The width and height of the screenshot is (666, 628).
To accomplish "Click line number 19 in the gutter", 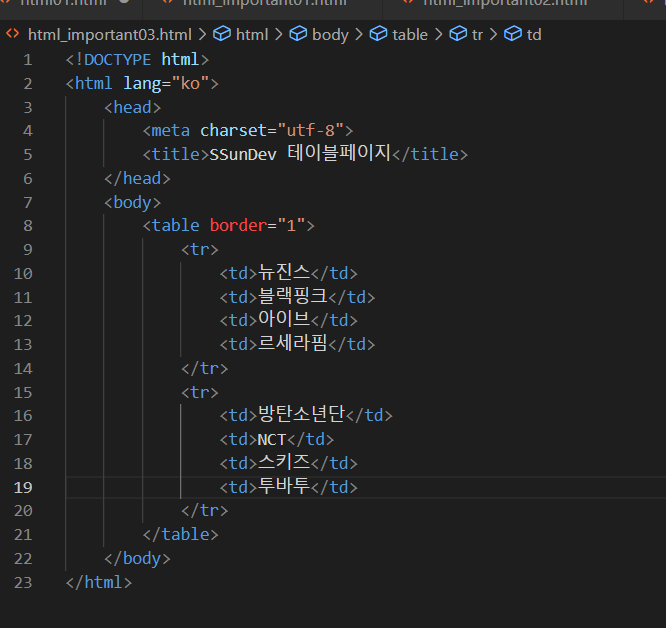I will [x=23, y=487].
